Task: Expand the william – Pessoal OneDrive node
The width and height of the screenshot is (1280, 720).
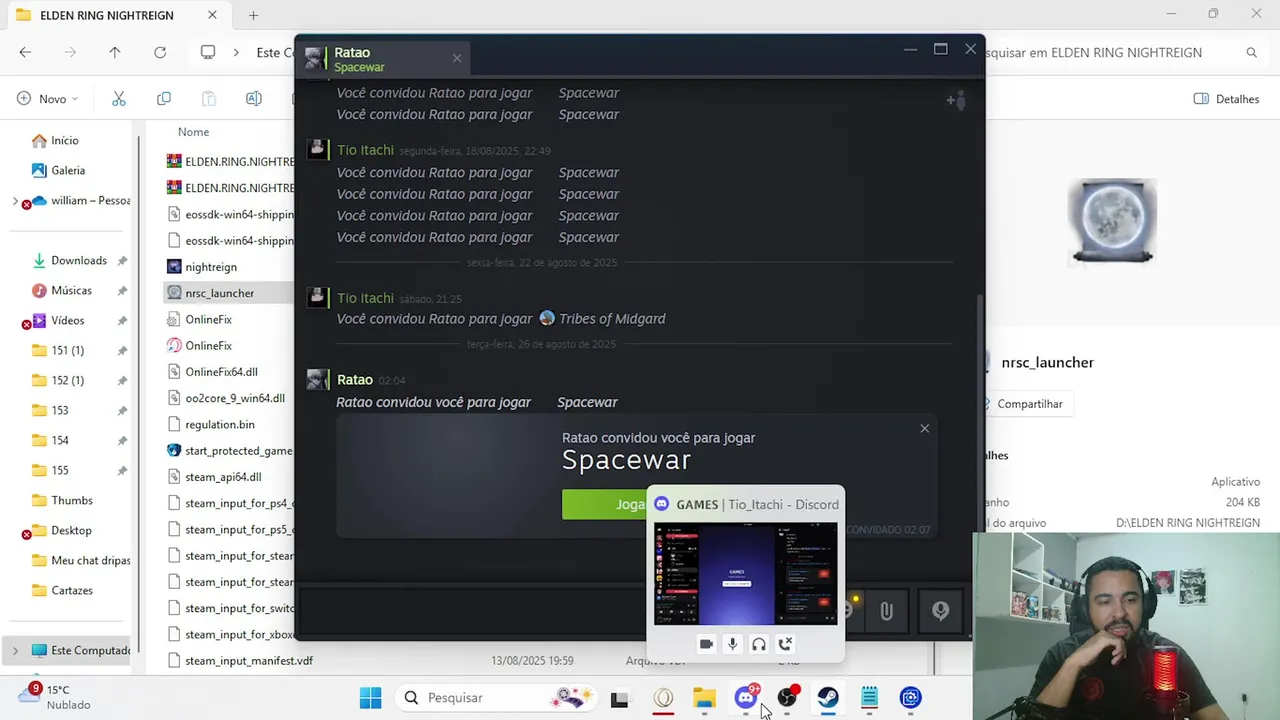Action: 15,200
